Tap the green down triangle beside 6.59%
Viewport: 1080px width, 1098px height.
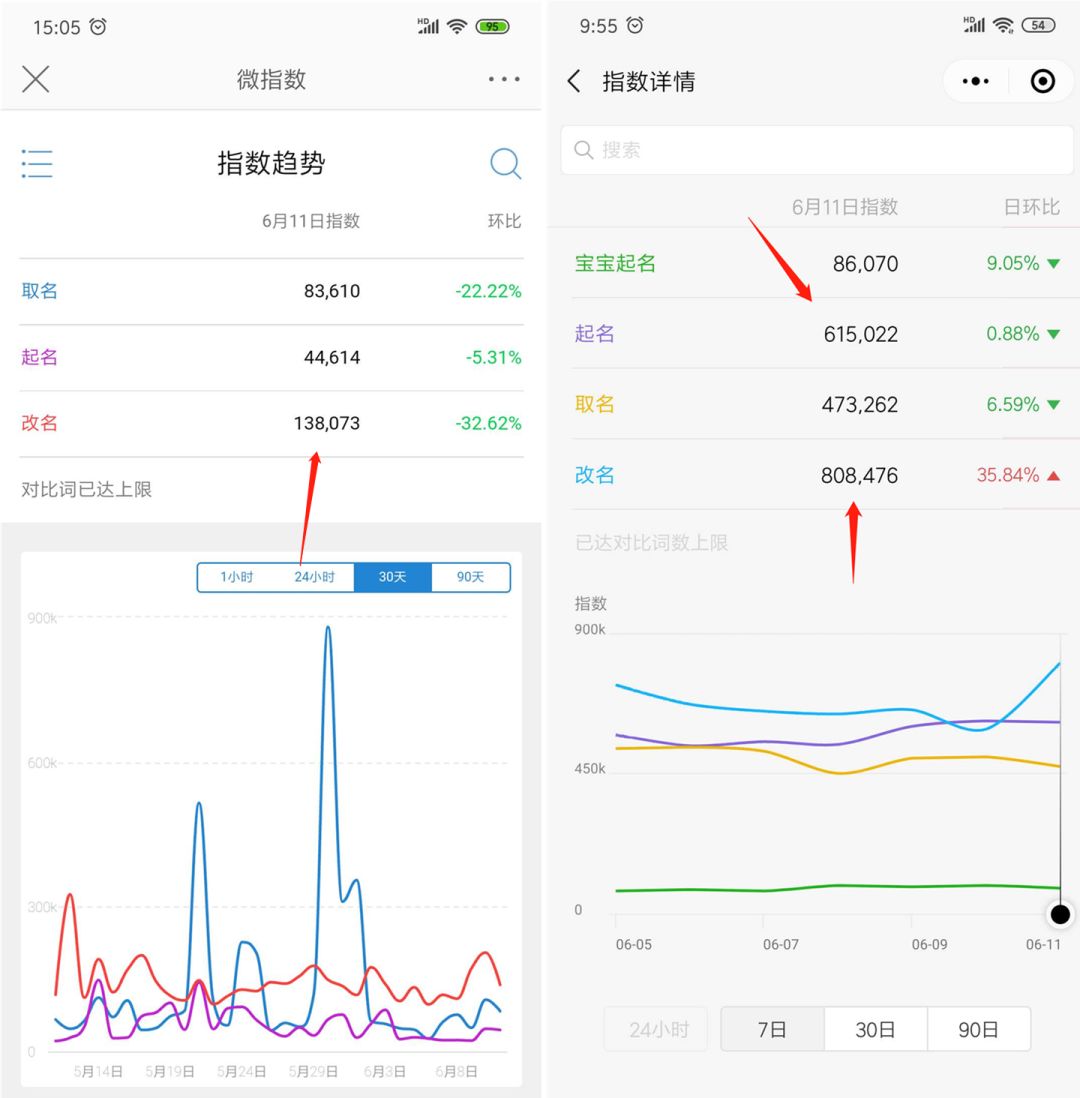coord(1053,405)
